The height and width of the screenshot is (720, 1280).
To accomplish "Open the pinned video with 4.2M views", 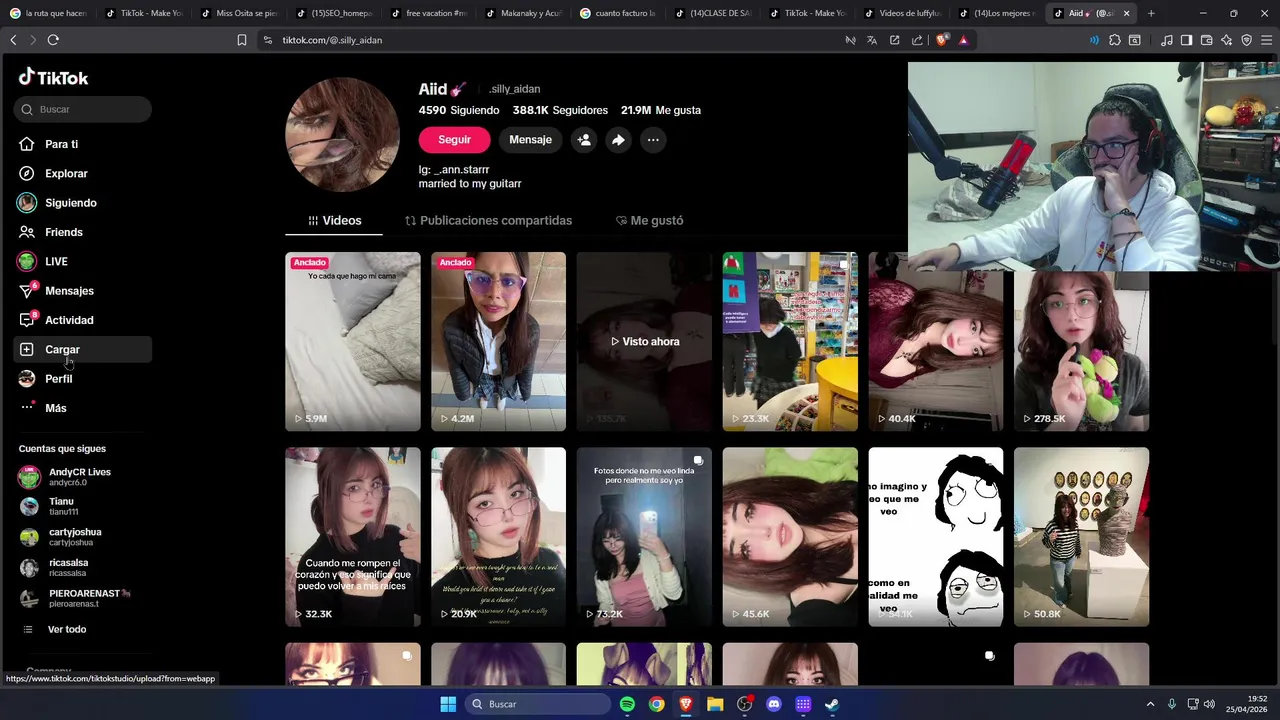I will (x=498, y=341).
